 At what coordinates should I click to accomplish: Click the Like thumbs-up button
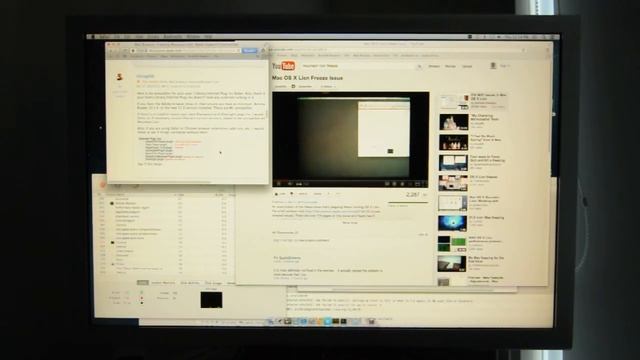tap(280, 194)
